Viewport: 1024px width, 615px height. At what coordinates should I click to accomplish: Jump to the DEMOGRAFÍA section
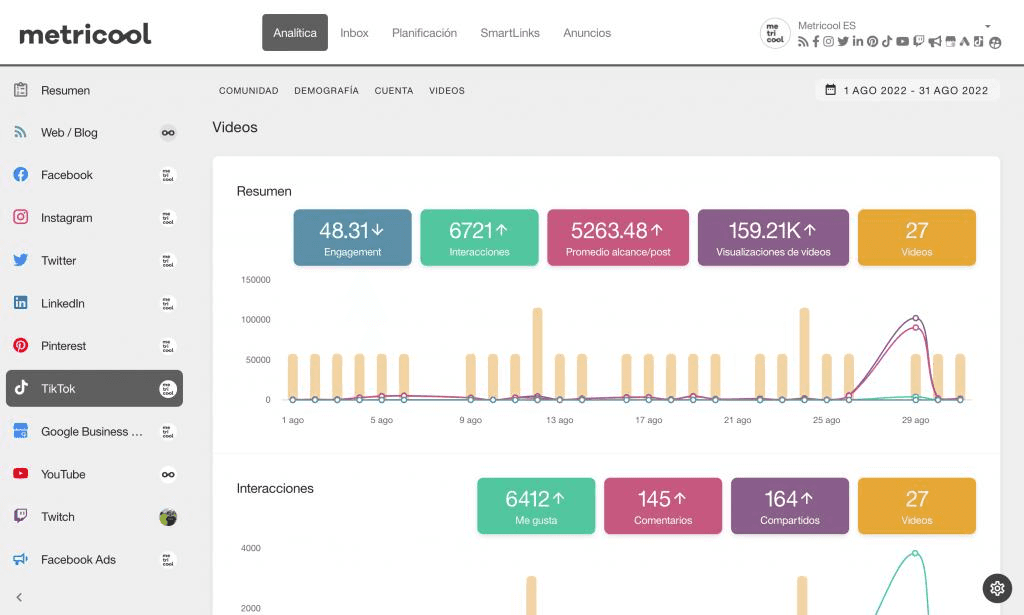(327, 91)
